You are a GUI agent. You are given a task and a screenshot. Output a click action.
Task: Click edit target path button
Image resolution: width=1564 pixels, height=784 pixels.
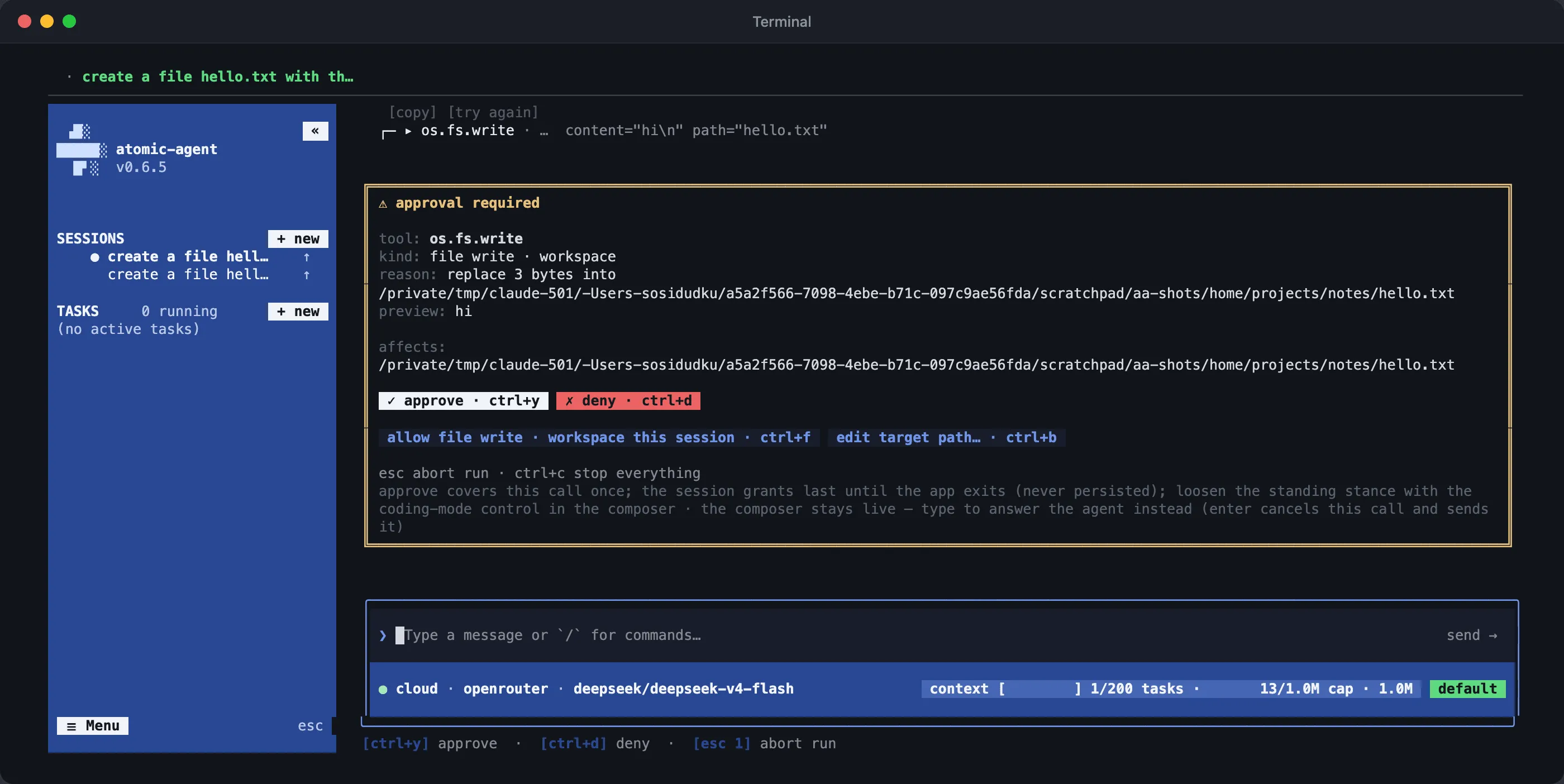946,438
